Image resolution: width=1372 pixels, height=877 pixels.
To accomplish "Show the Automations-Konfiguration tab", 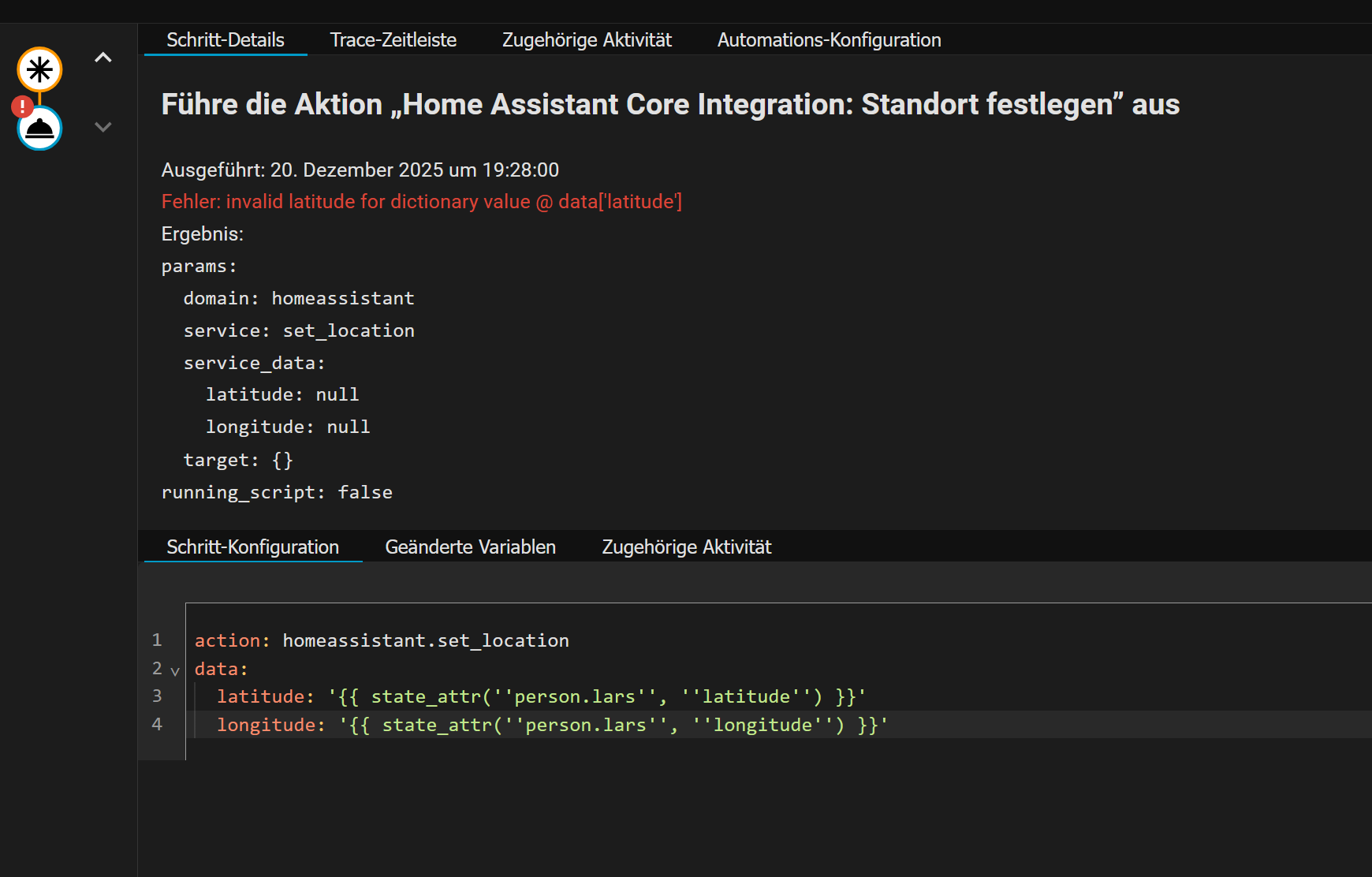I will (x=829, y=40).
